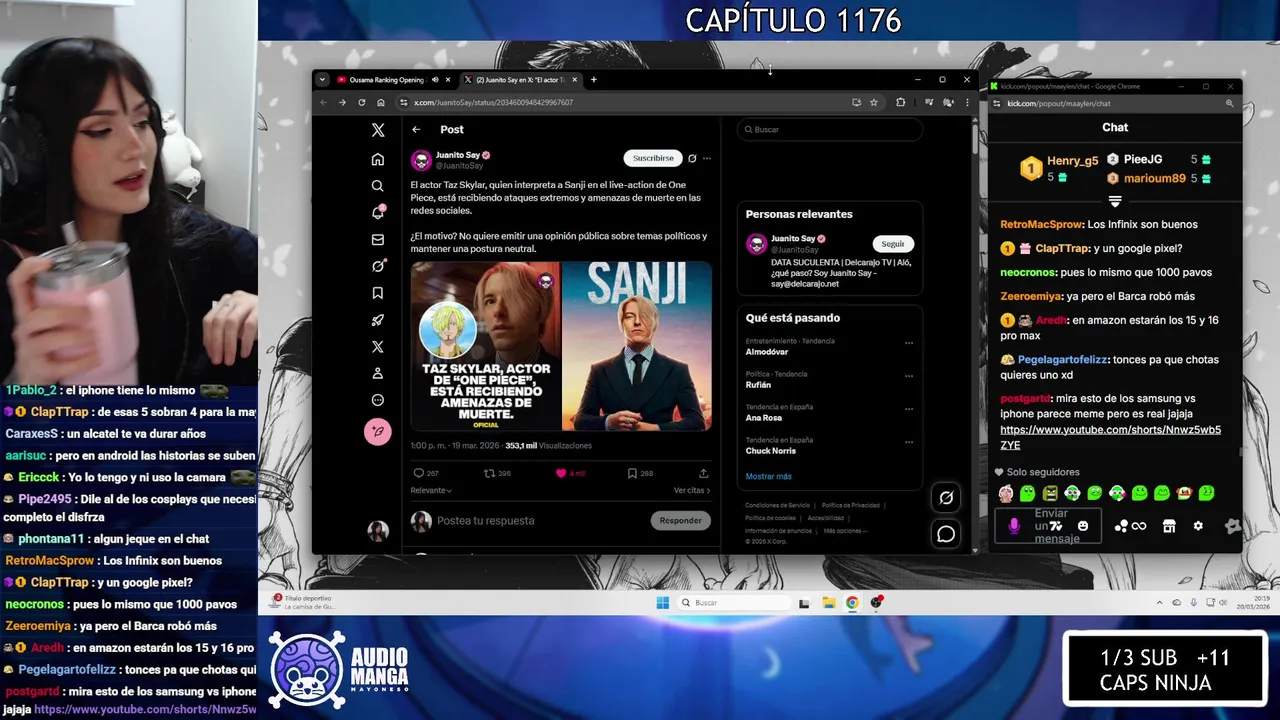1280x720 pixels.
Task: Open the Taz Skylar death threats image
Action: coord(485,347)
